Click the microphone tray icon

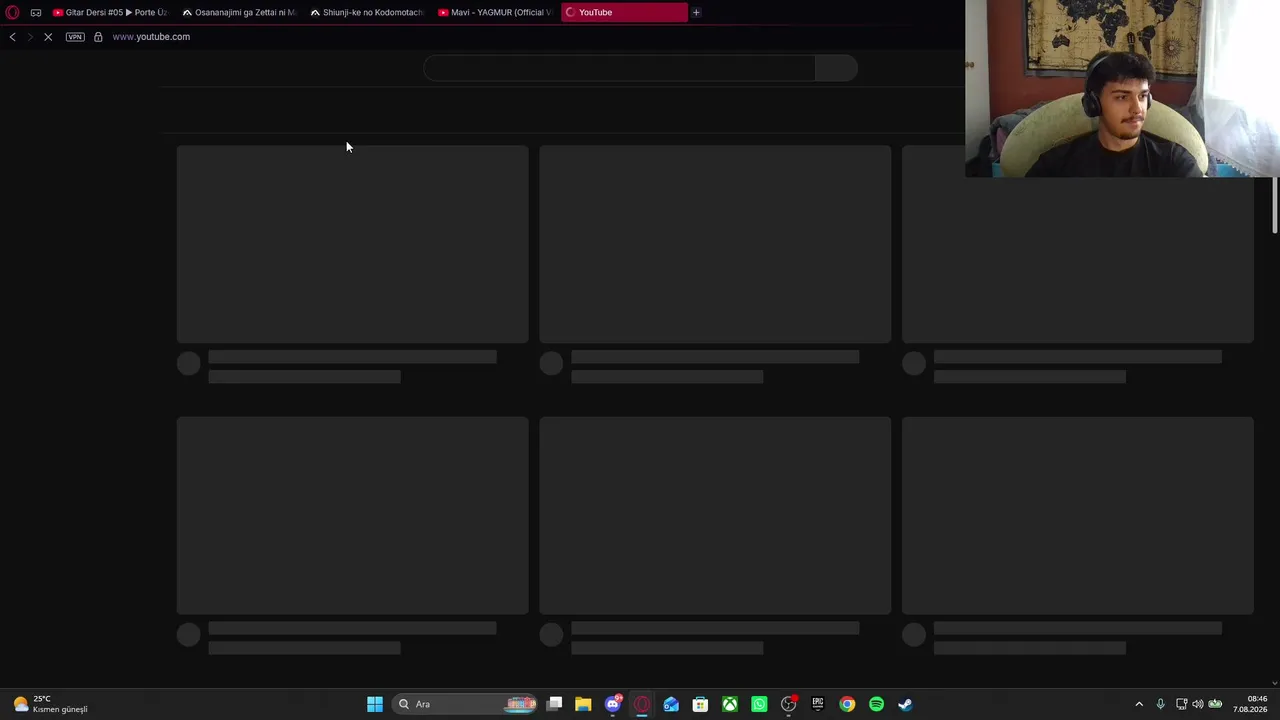pos(1160,704)
